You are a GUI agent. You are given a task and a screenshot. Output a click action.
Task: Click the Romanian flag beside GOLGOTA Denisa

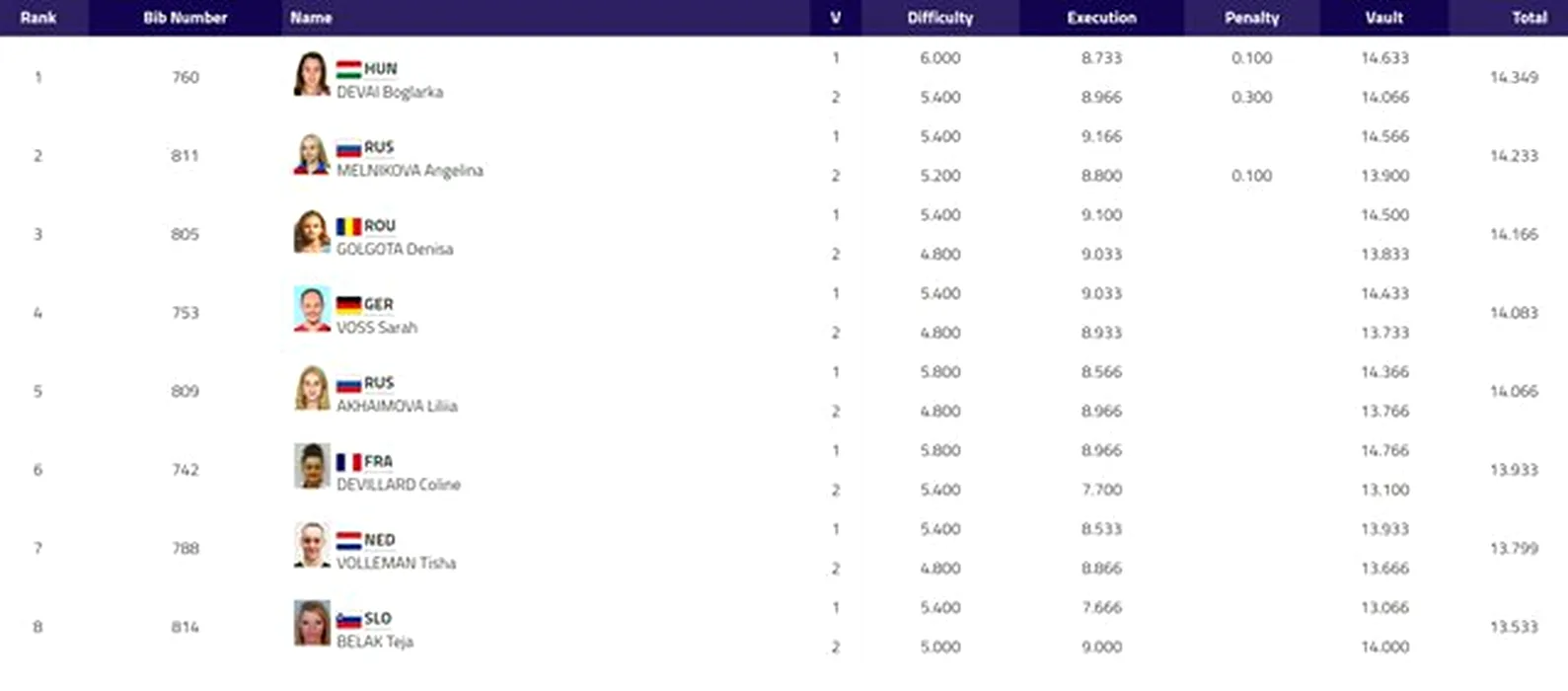pyautogui.click(x=348, y=226)
